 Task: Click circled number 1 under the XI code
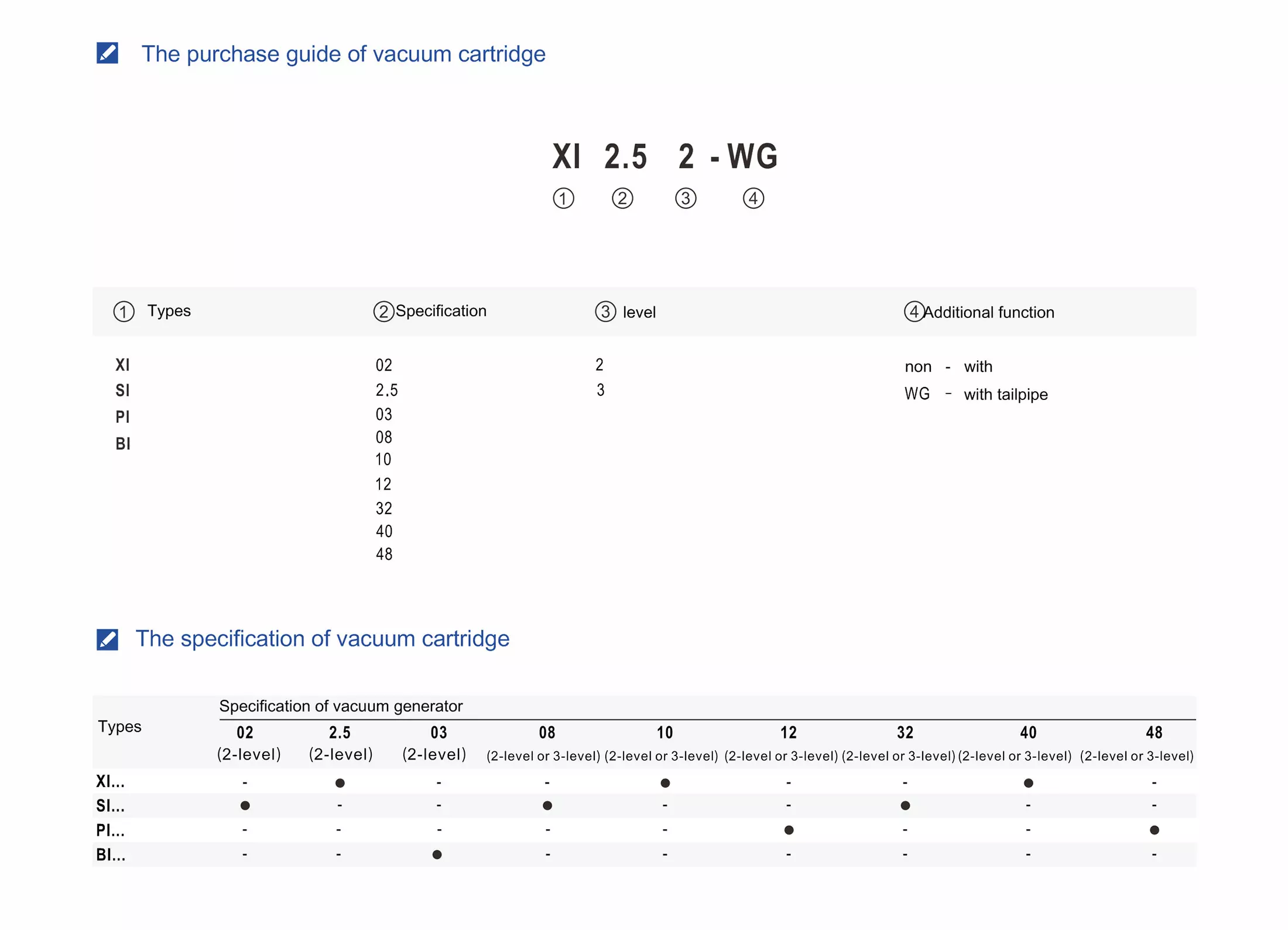pyautogui.click(x=563, y=199)
